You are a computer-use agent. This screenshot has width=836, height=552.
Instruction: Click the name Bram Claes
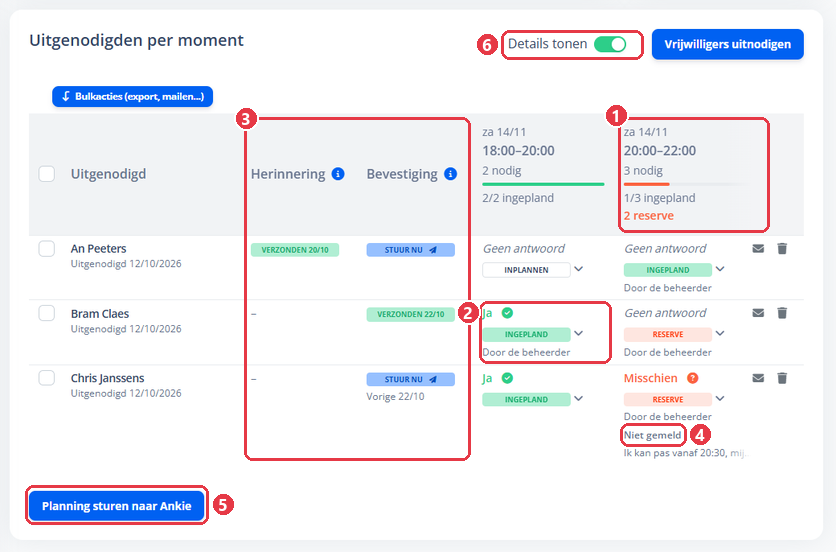pyautogui.click(x=100, y=314)
